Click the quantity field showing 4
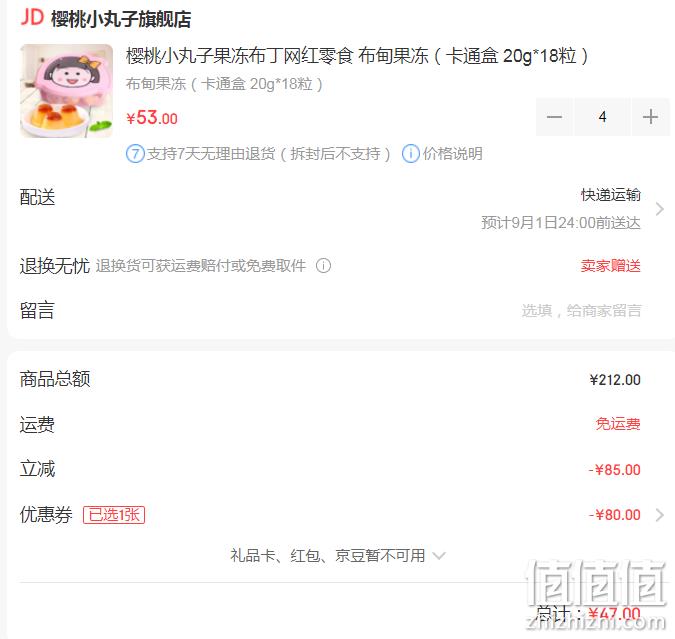Viewport: 675px width, 639px height. coord(602,117)
